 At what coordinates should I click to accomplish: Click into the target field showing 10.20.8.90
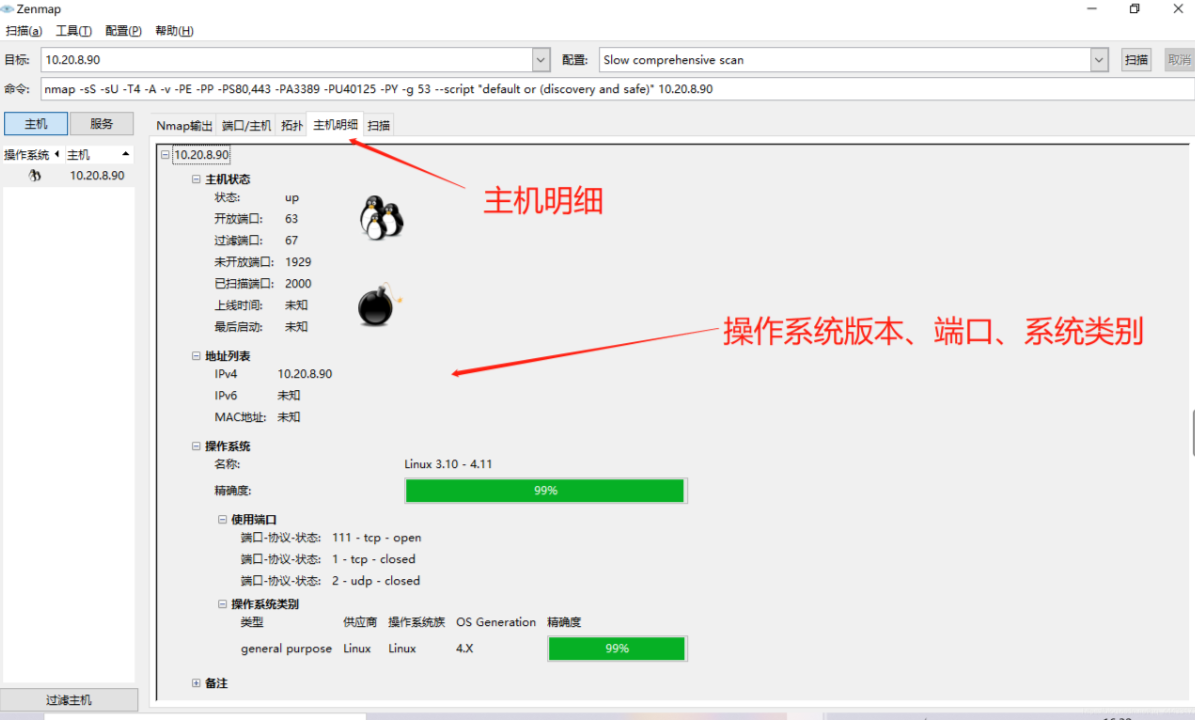[287, 59]
